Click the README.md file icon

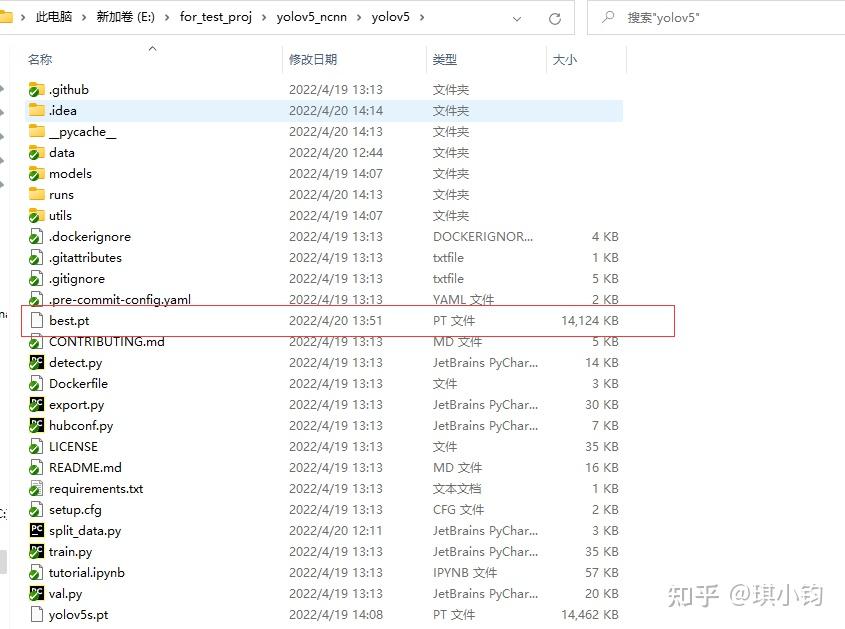click(36, 468)
